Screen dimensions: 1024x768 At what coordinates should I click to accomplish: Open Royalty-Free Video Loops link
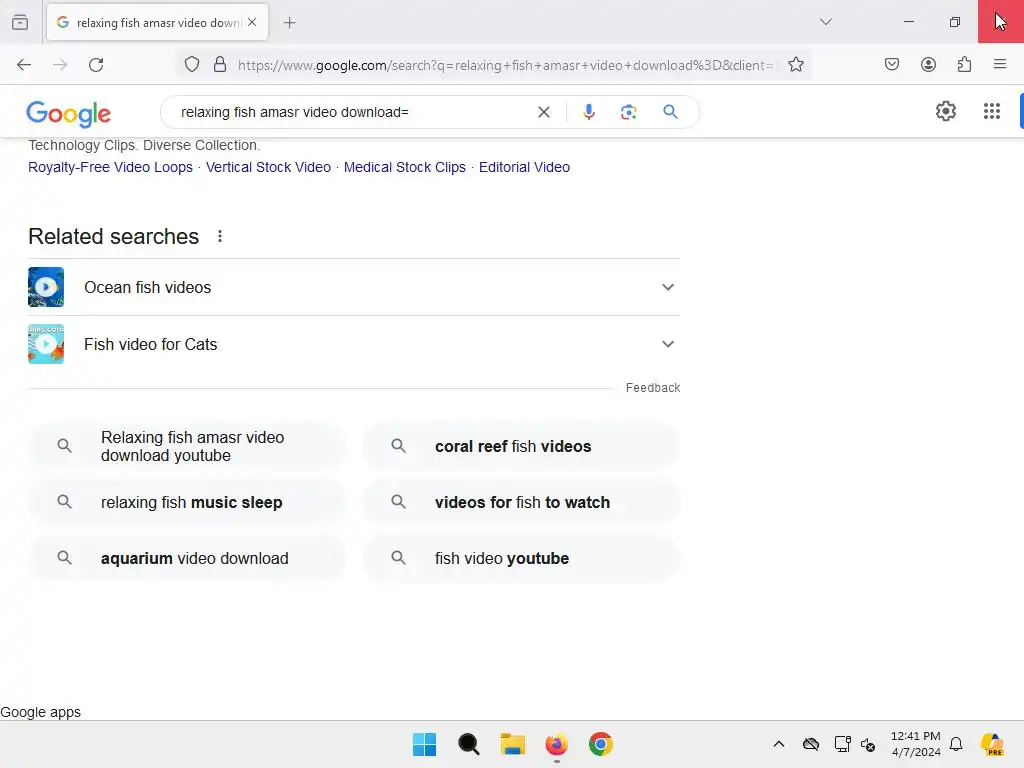(x=110, y=167)
